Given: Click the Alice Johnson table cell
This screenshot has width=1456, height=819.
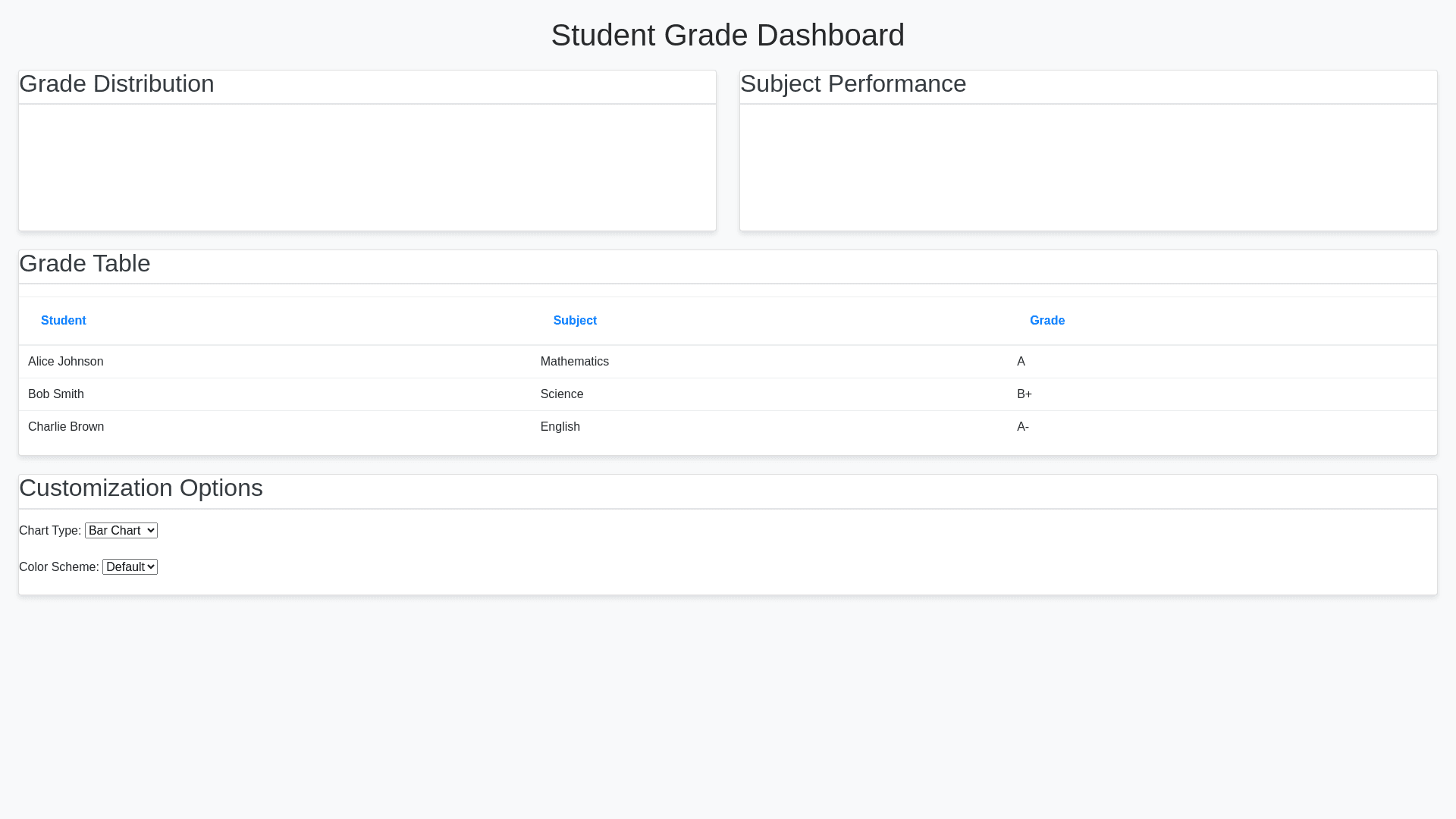Looking at the screenshot, I should pyautogui.click(x=66, y=362).
